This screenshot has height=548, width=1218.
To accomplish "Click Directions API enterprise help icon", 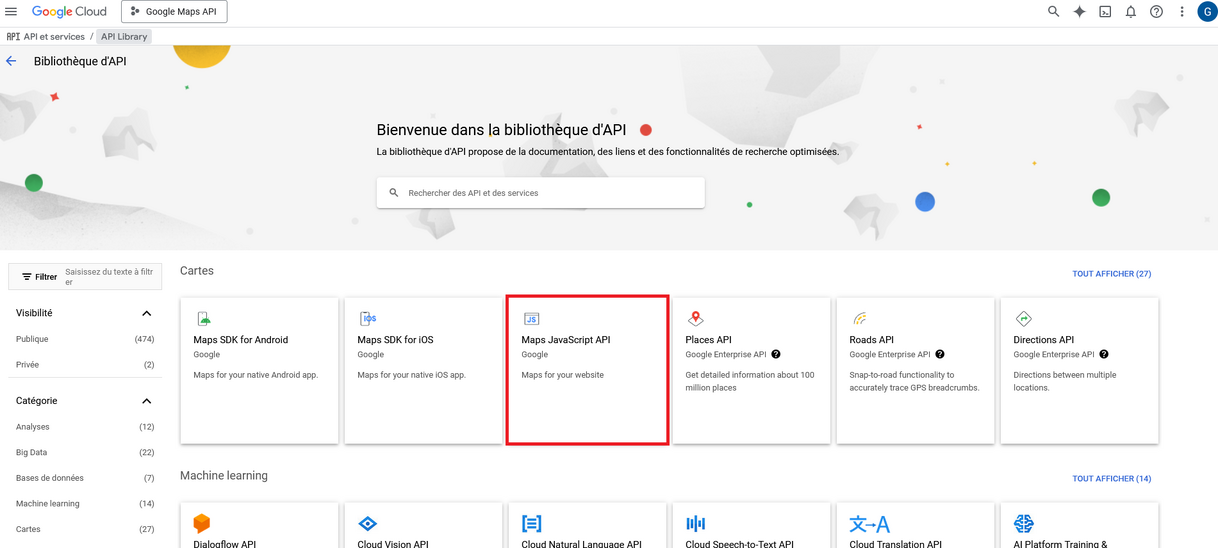I will (1104, 354).
